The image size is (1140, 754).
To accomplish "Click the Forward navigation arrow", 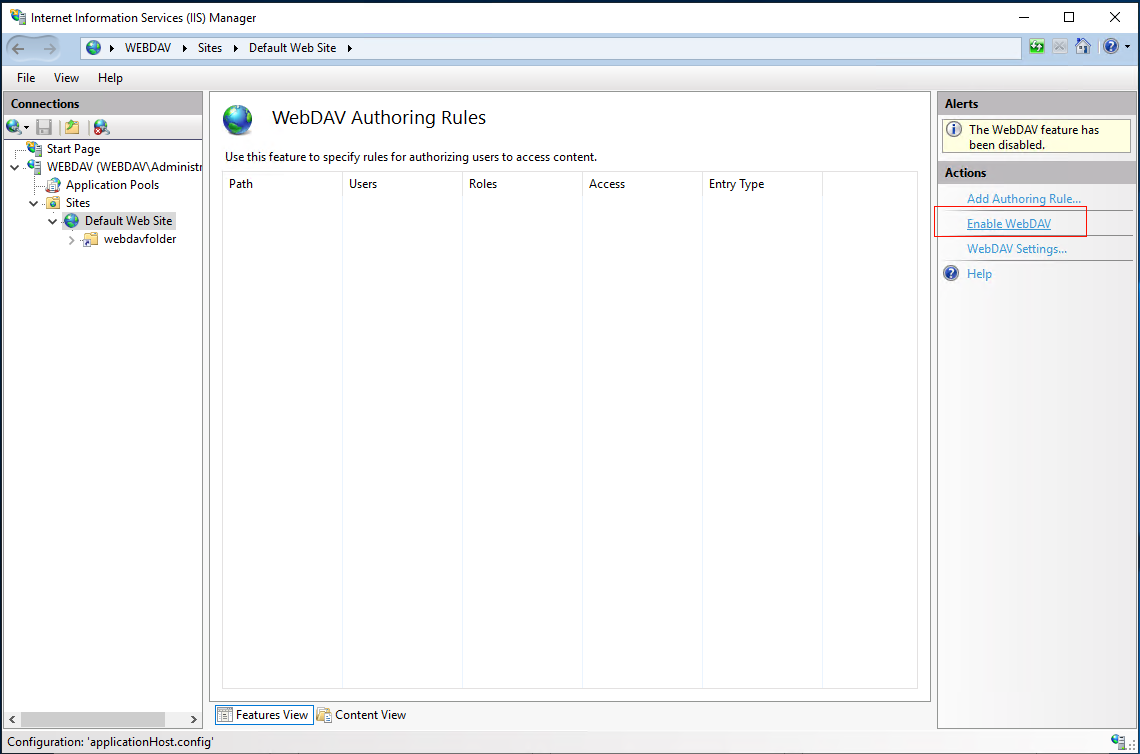I will pos(49,49).
